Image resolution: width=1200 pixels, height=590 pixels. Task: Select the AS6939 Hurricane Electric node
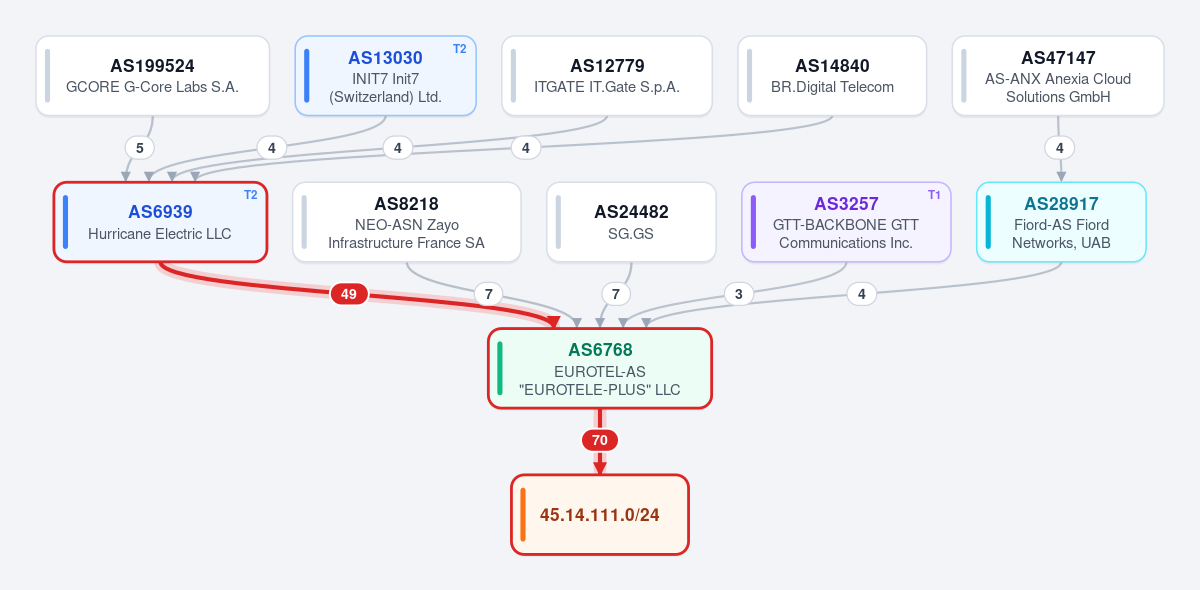pyautogui.click(x=160, y=222)
